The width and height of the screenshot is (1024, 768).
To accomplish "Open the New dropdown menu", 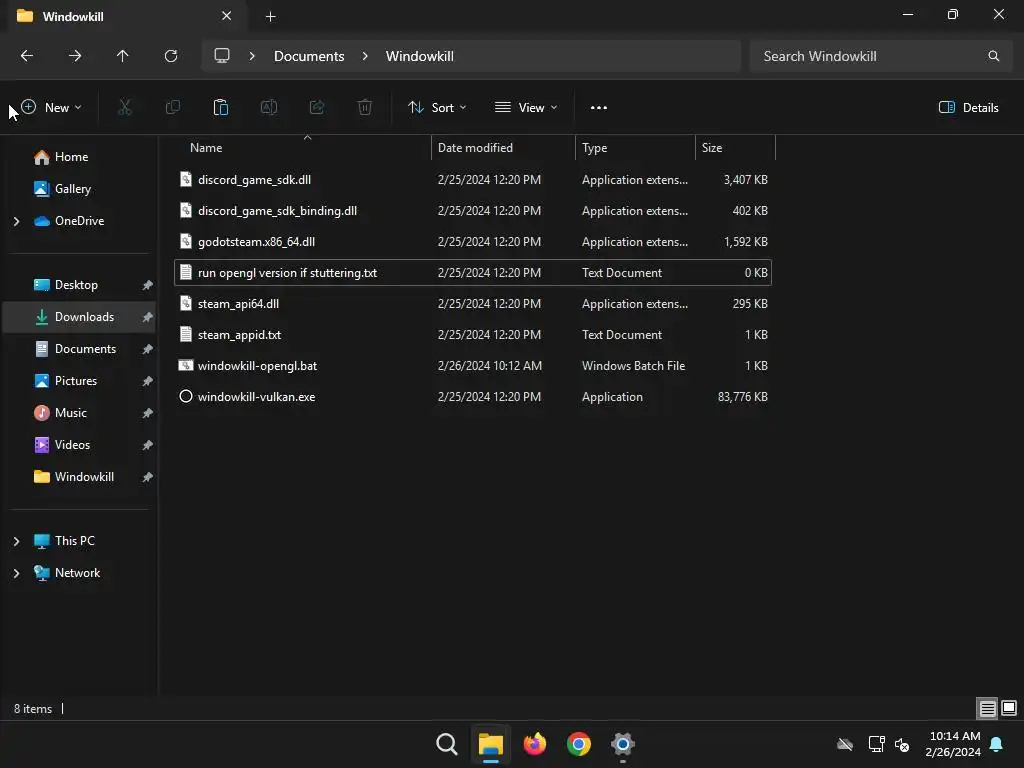I will click(x=51, y=108).
